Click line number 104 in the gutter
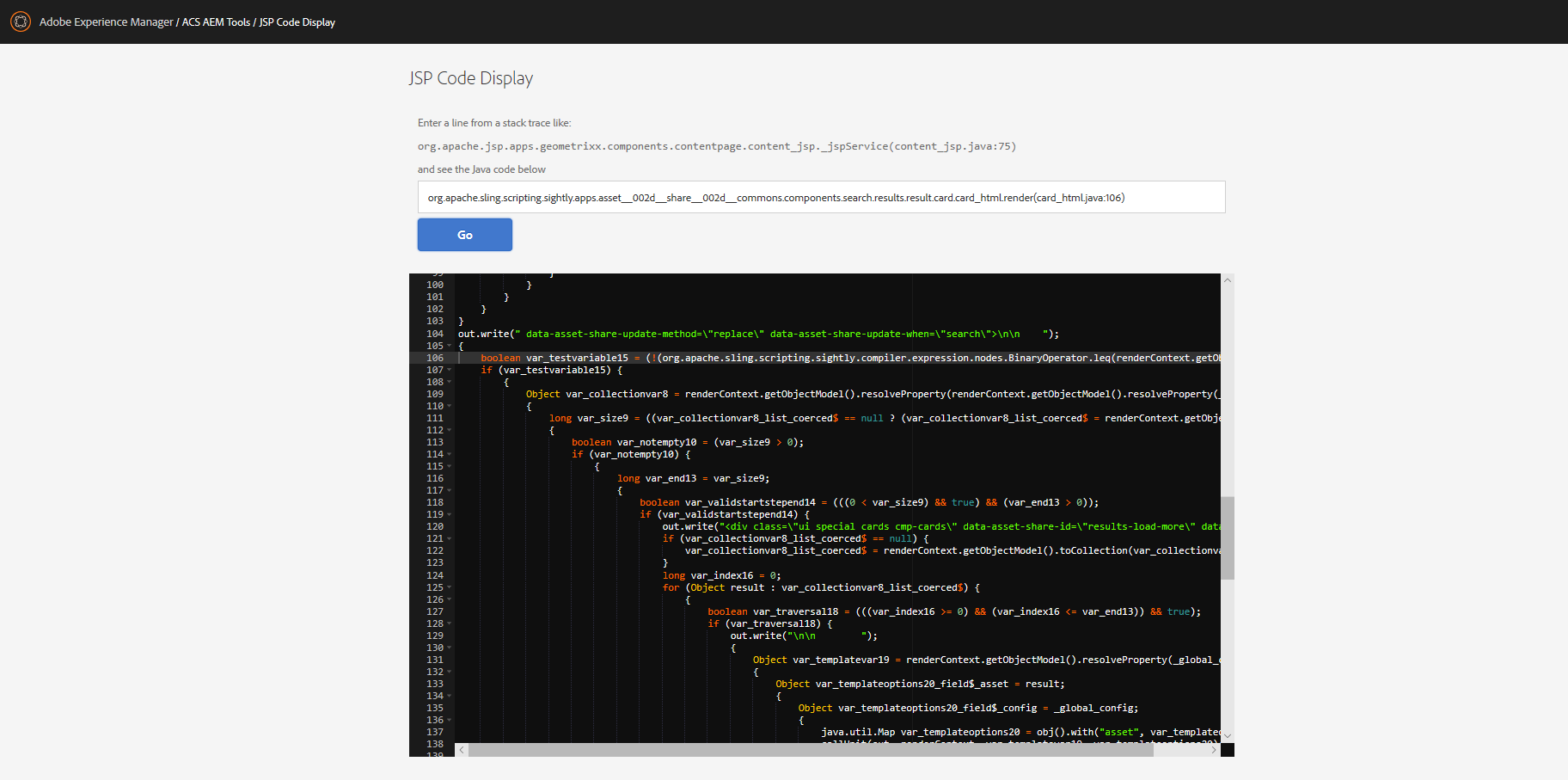1568x780 pixels. 435,334
